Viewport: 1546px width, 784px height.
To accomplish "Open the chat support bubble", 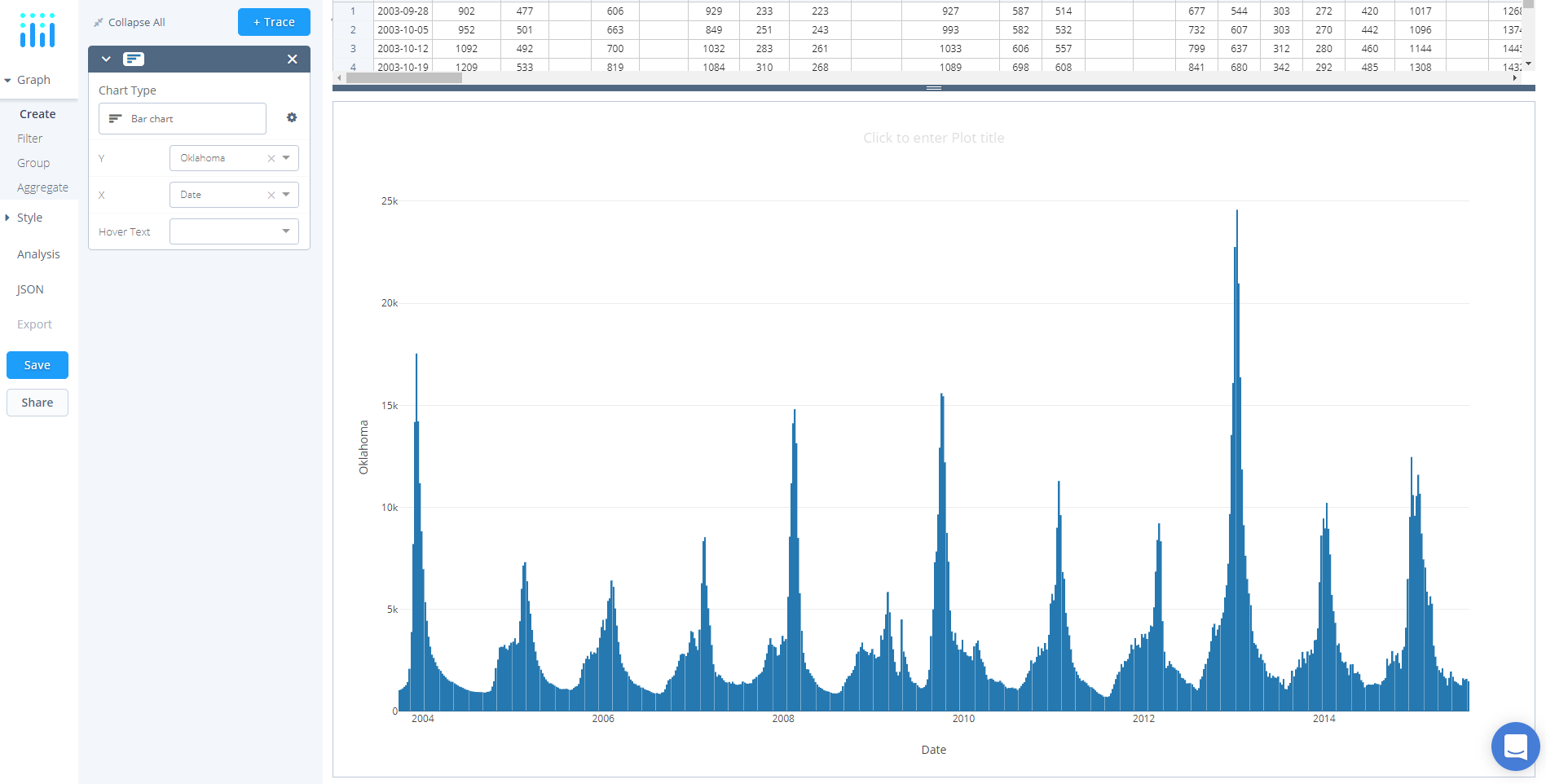I will pyautogui.click(x=1515, y=746).
